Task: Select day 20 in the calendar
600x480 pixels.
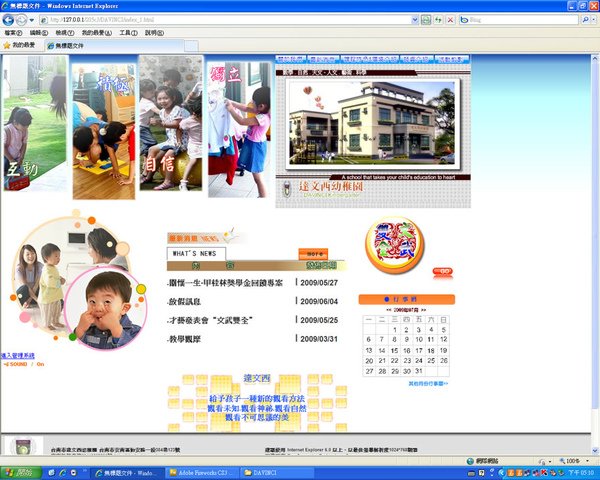Action: click(369, 361)
